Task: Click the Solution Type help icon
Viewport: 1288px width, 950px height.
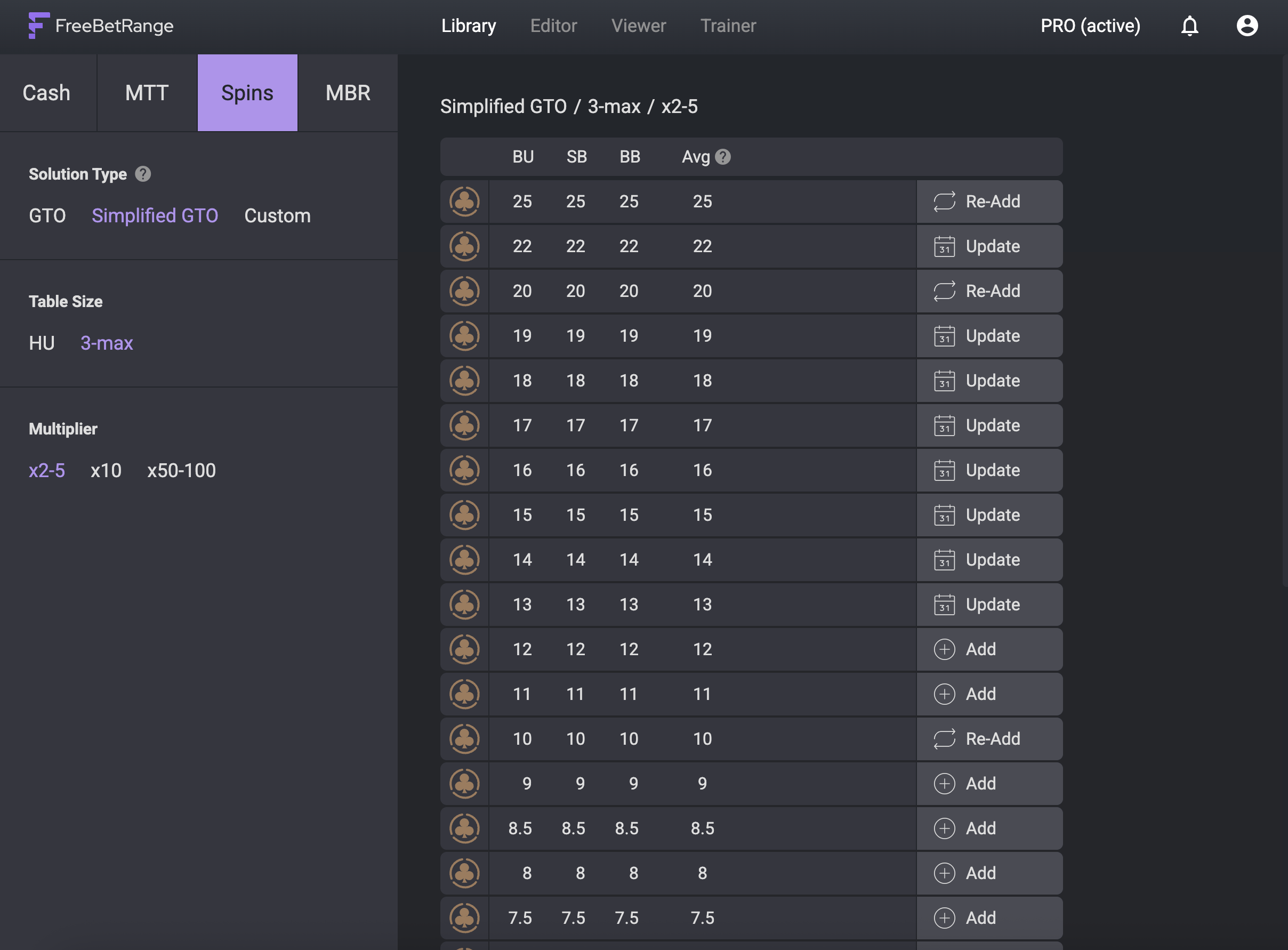Action: click(143, 174)
